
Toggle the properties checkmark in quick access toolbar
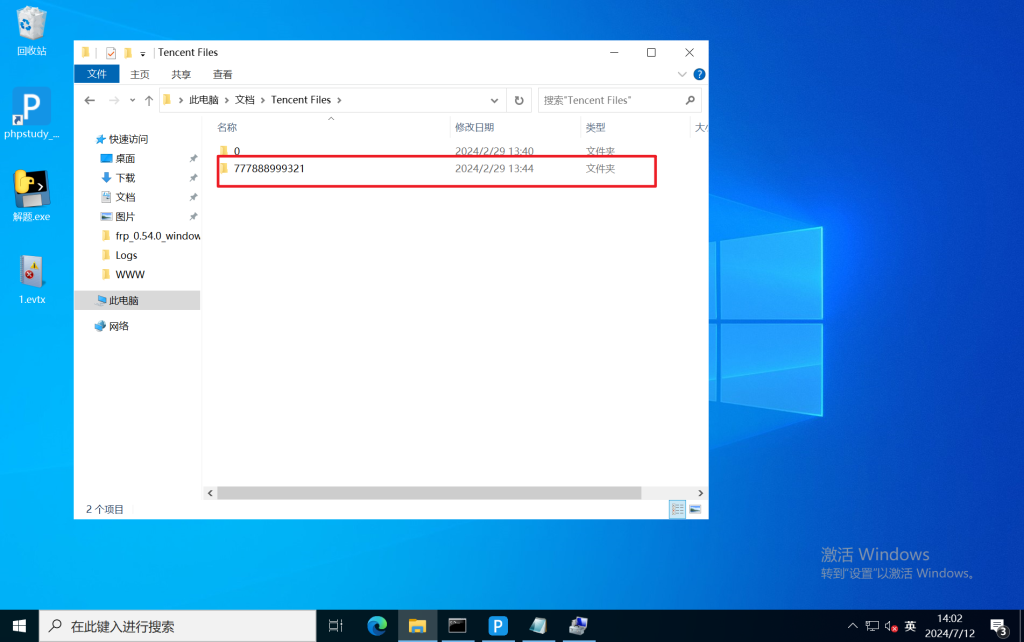111,53
